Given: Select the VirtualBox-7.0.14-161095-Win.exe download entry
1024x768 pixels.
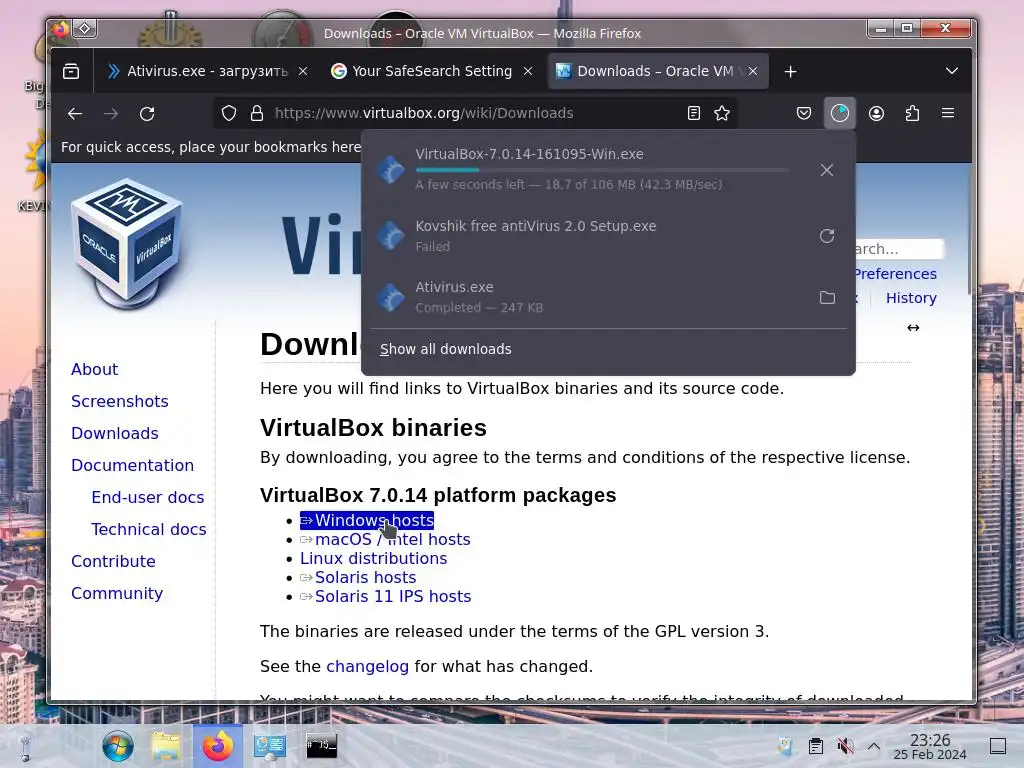Looking at the screenshot, I should coord(607,170).
